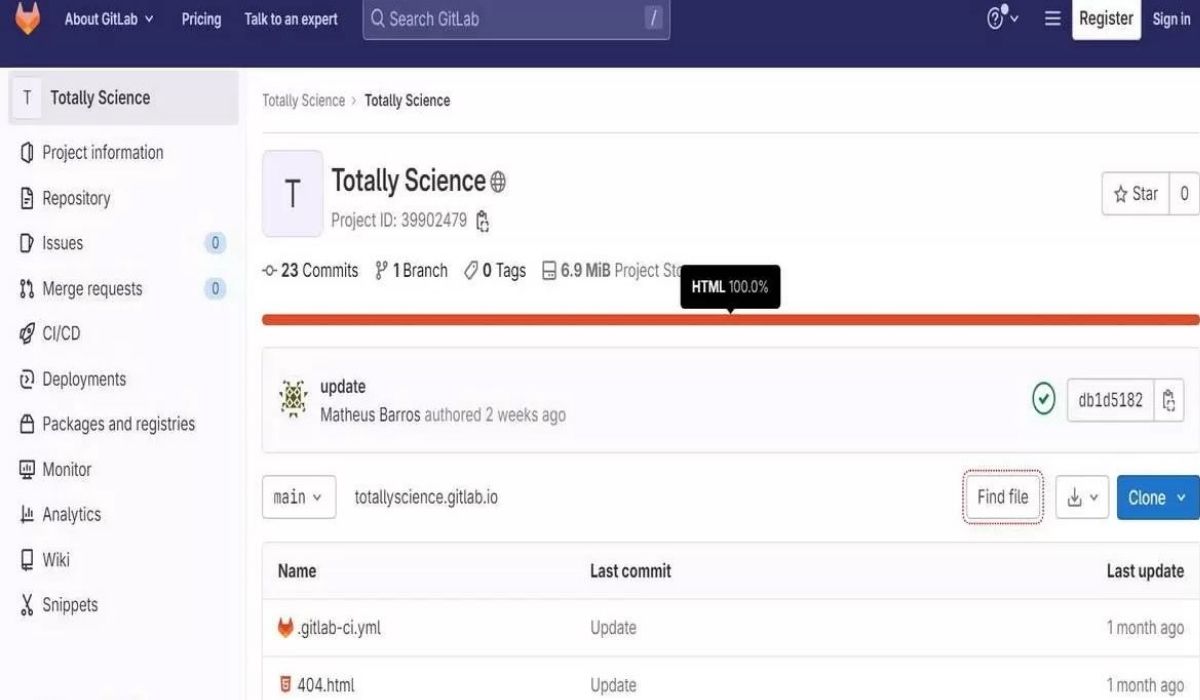Click the GitLab fox logo

tap(27, 17)
